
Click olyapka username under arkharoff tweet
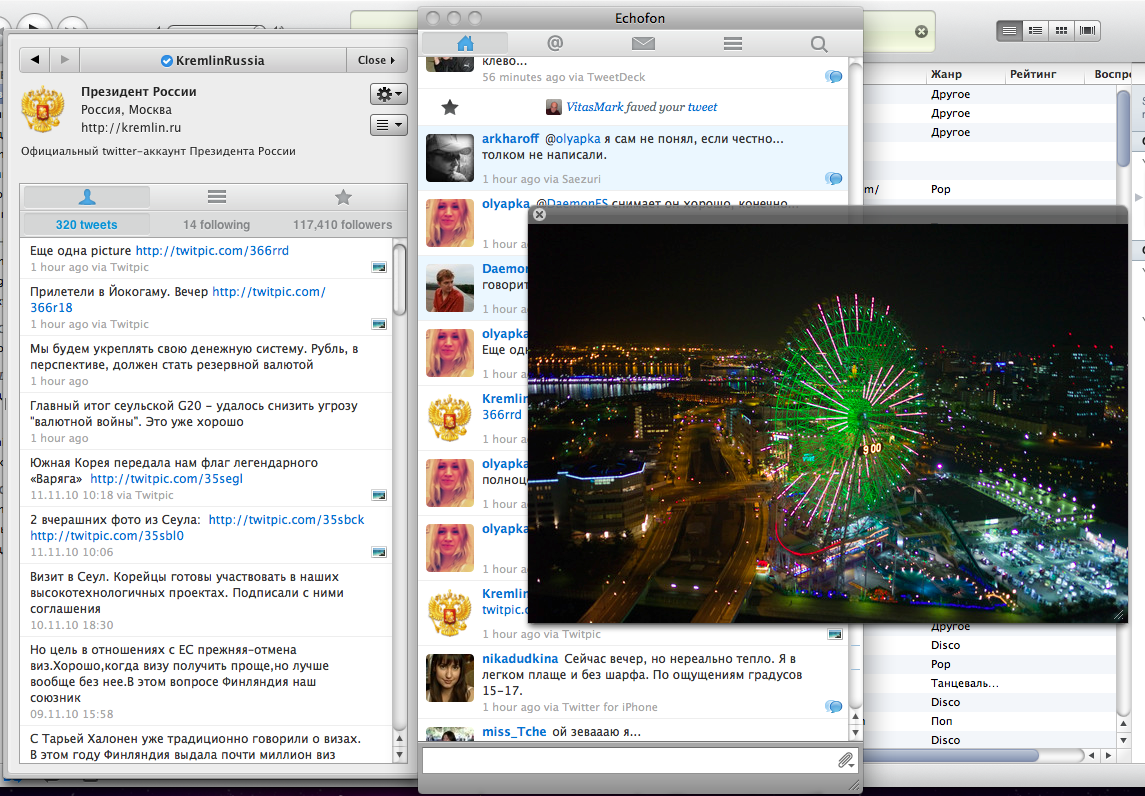point(505,204)
